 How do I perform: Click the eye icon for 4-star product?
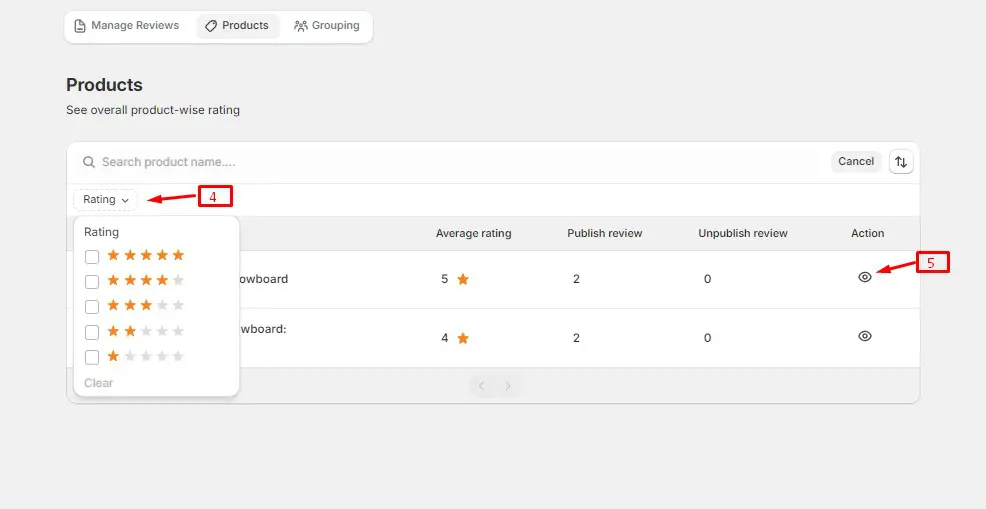point(865,337)
